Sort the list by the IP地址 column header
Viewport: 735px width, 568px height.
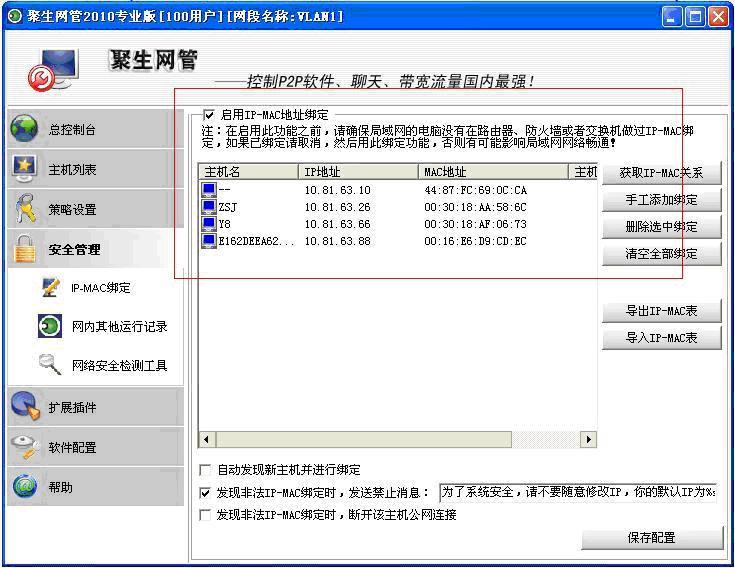tap(358, 172)
